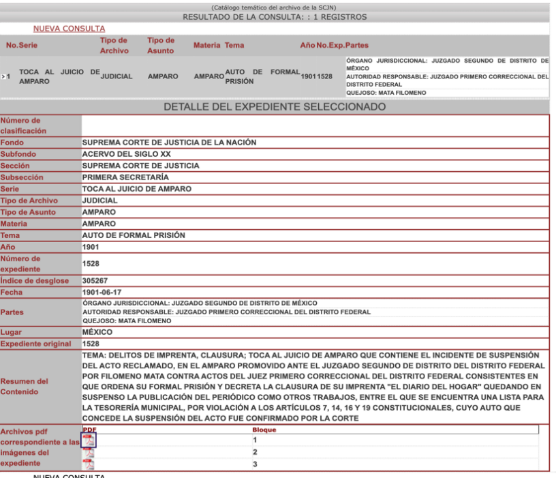Click the 'DETALLE DEL EXPEDIENTE SELECCIONADO' heading
The image size is (556, 478).
point(274,107)
